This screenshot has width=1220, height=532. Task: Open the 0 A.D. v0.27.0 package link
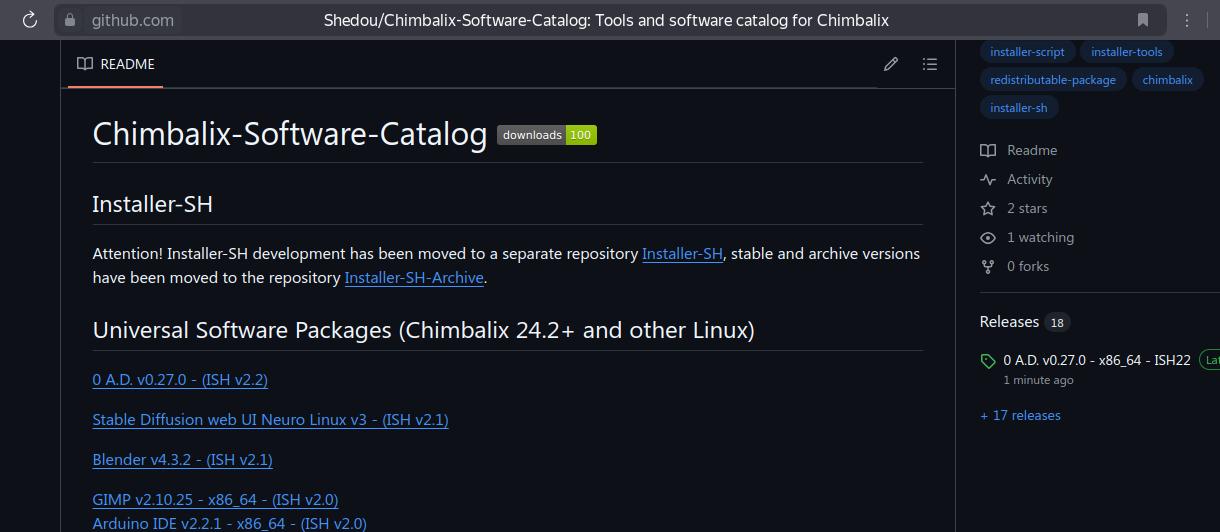pos(180,380)
